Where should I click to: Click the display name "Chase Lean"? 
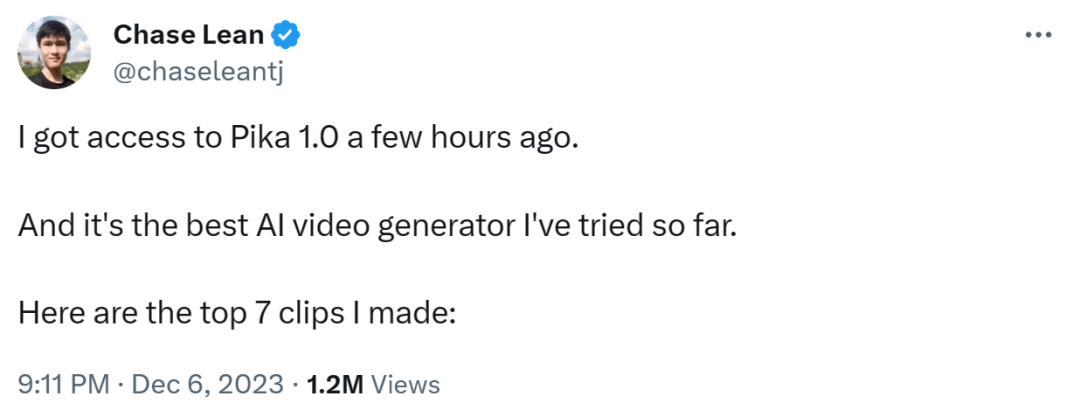tap(188, 36)
